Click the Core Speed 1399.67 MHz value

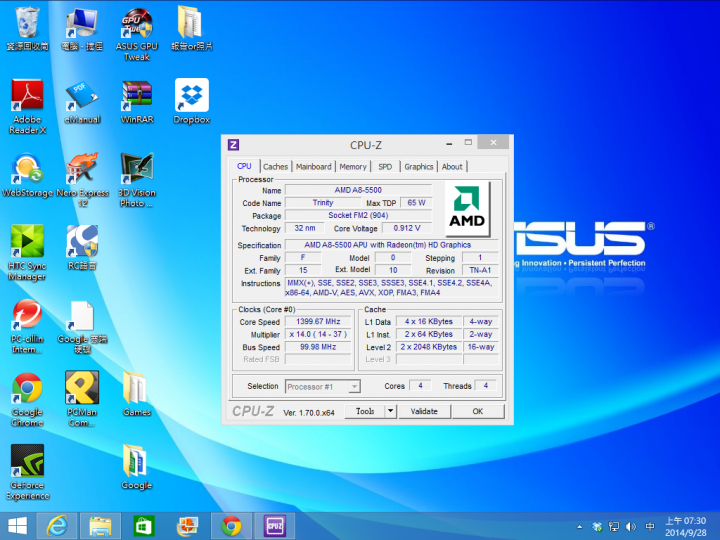click(x=318, y=321)
